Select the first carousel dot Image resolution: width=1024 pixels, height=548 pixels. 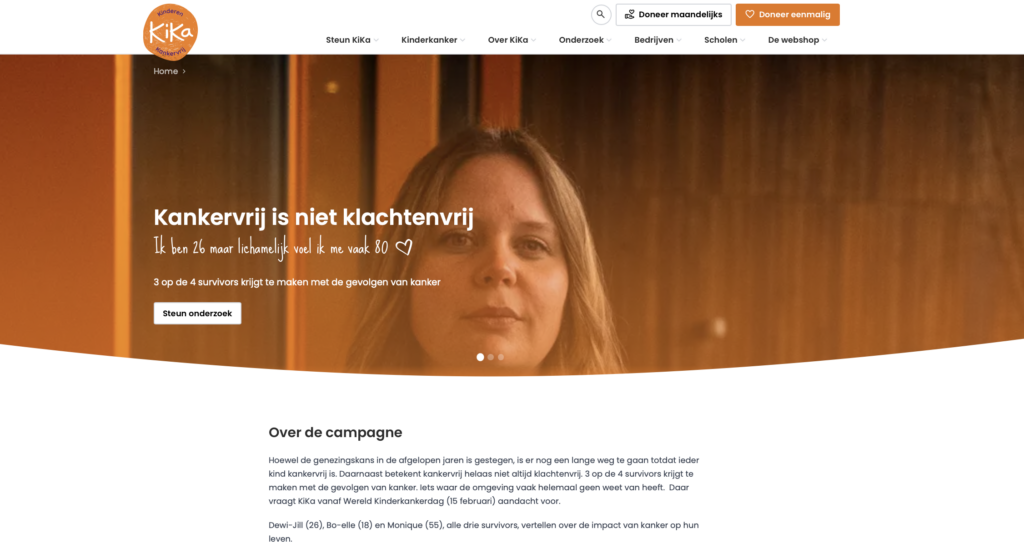[481, 357]
